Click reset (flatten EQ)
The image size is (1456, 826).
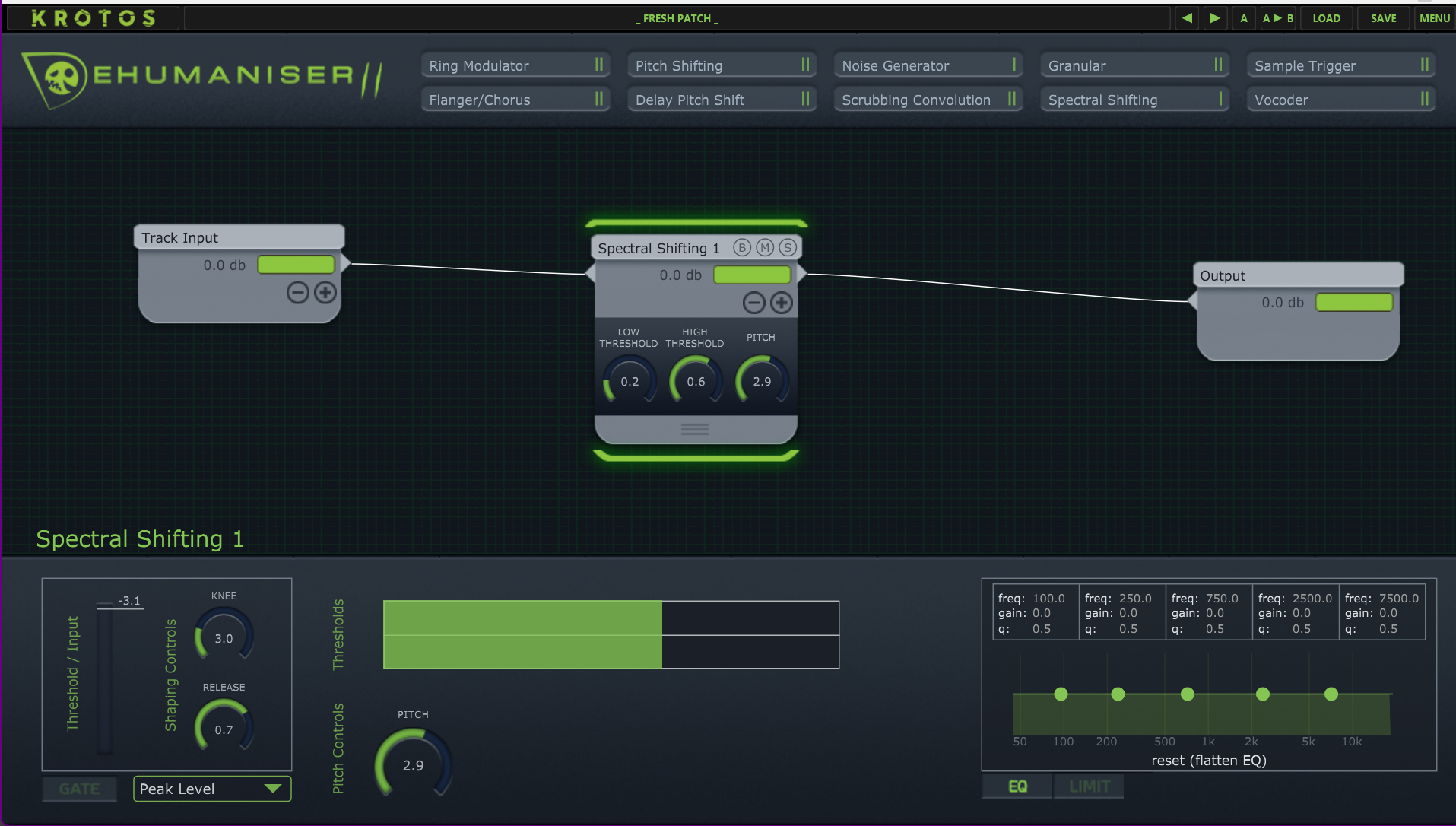pyautogui.click(x=1208, y=760)
